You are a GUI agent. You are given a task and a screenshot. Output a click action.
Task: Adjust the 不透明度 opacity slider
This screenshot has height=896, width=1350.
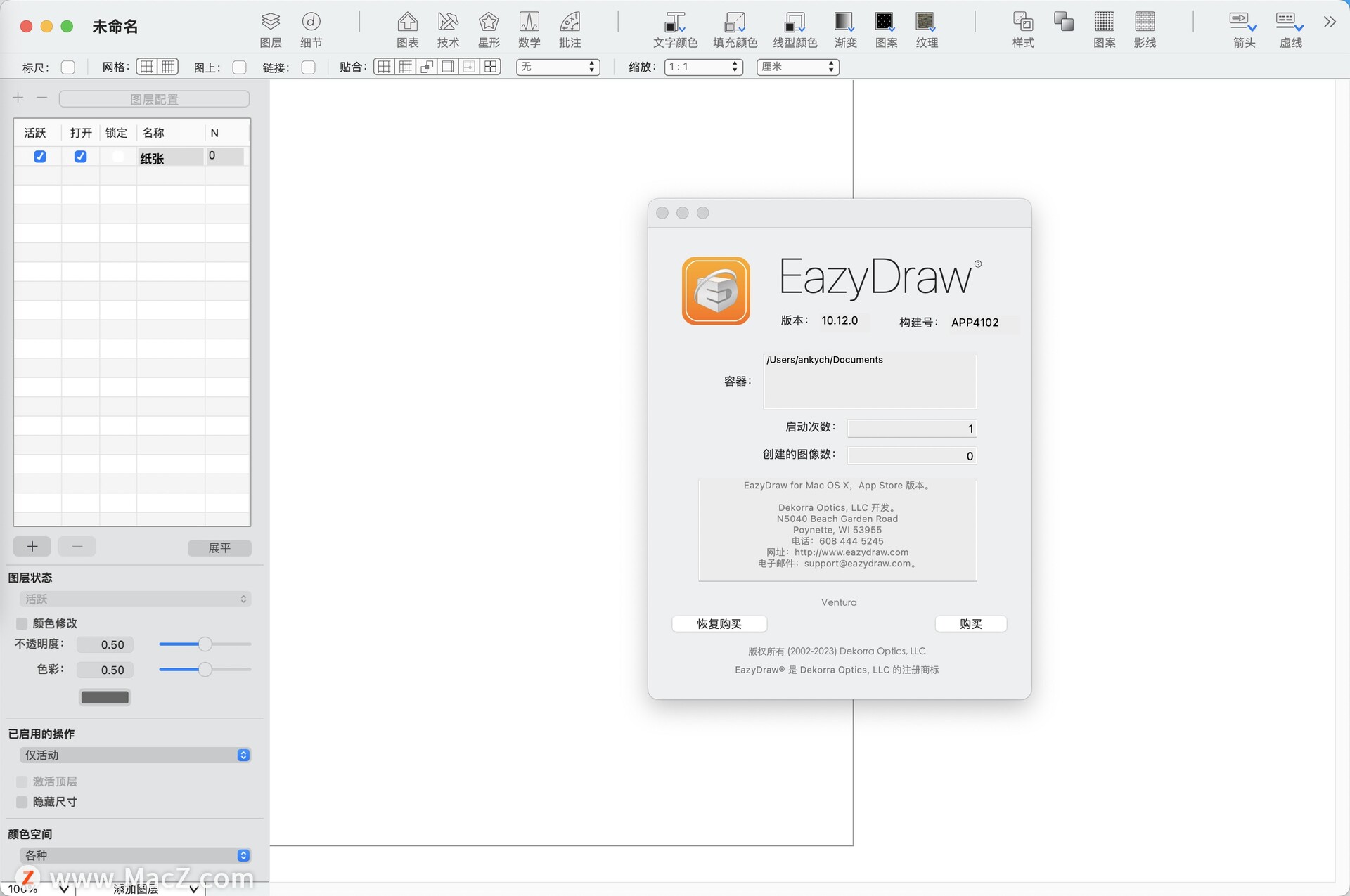(205, 644)
